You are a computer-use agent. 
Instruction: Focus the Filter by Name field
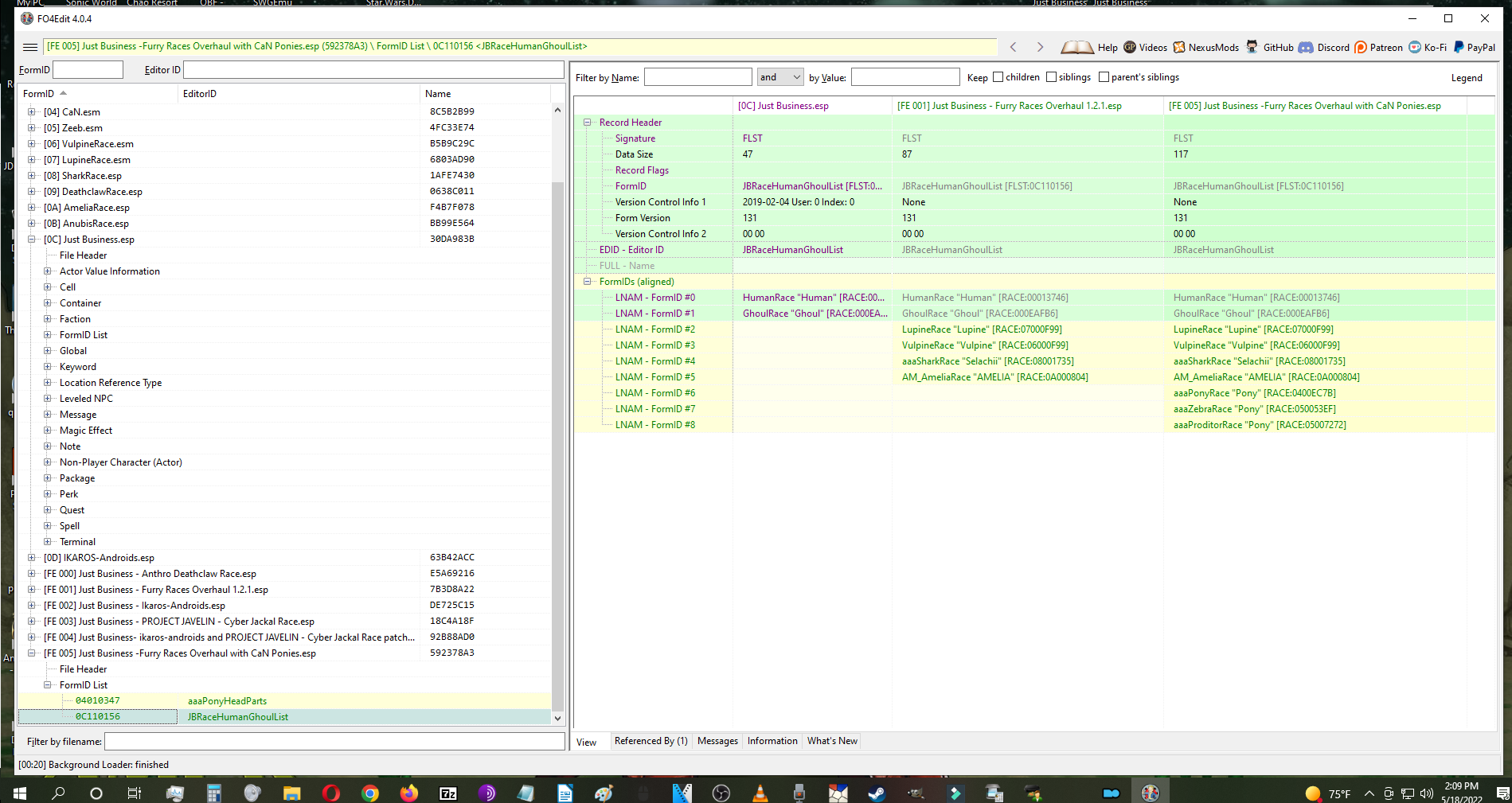(698, 77)
